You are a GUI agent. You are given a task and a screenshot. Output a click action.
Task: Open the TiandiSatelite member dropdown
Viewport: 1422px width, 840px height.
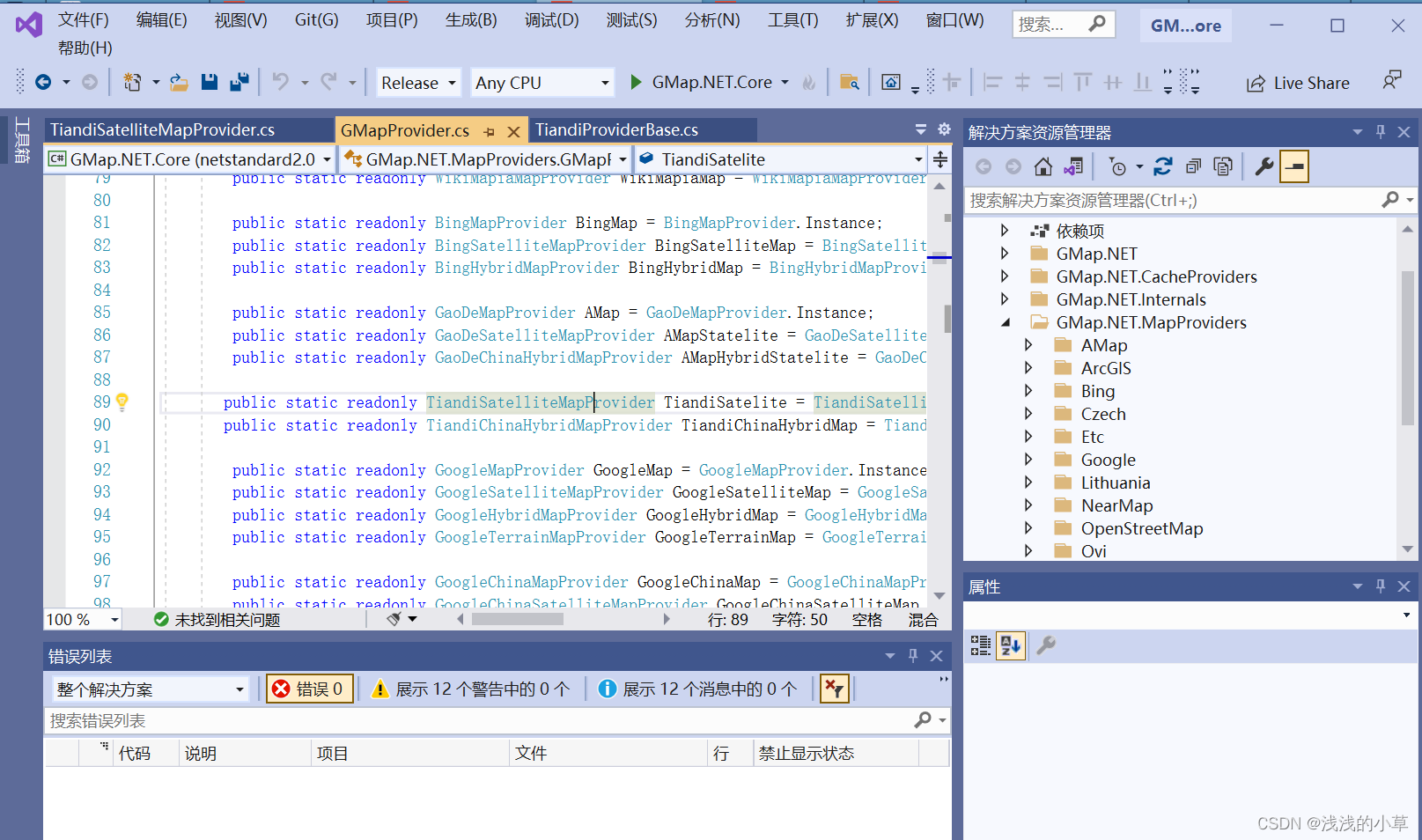[x=780, y=159]
